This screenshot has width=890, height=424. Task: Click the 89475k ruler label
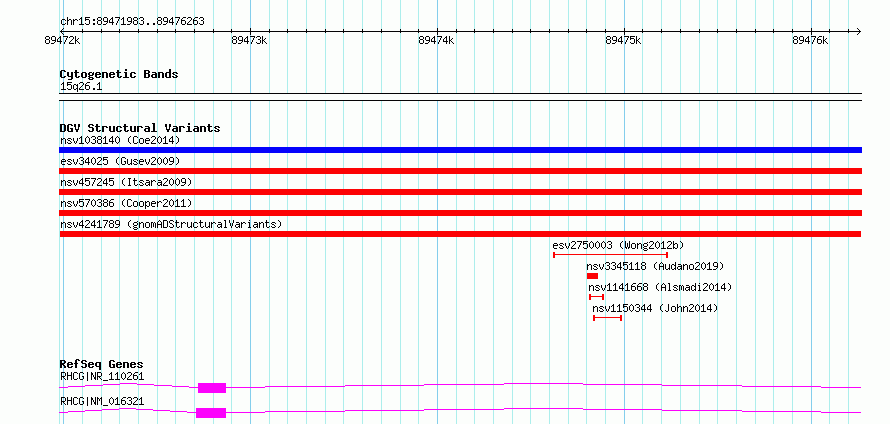623,40
